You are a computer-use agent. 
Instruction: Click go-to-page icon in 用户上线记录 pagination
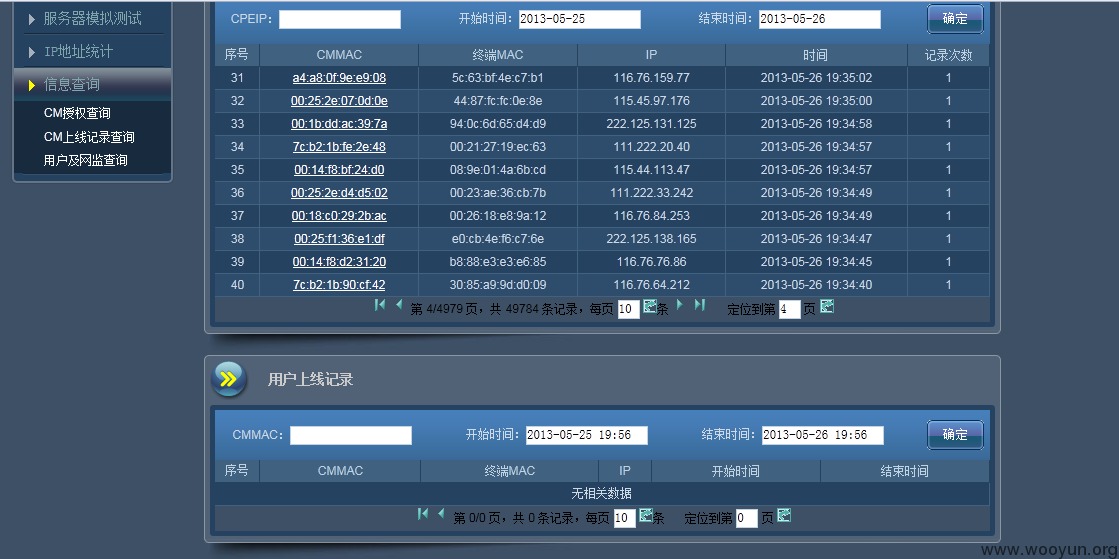(x=784, y=515)
